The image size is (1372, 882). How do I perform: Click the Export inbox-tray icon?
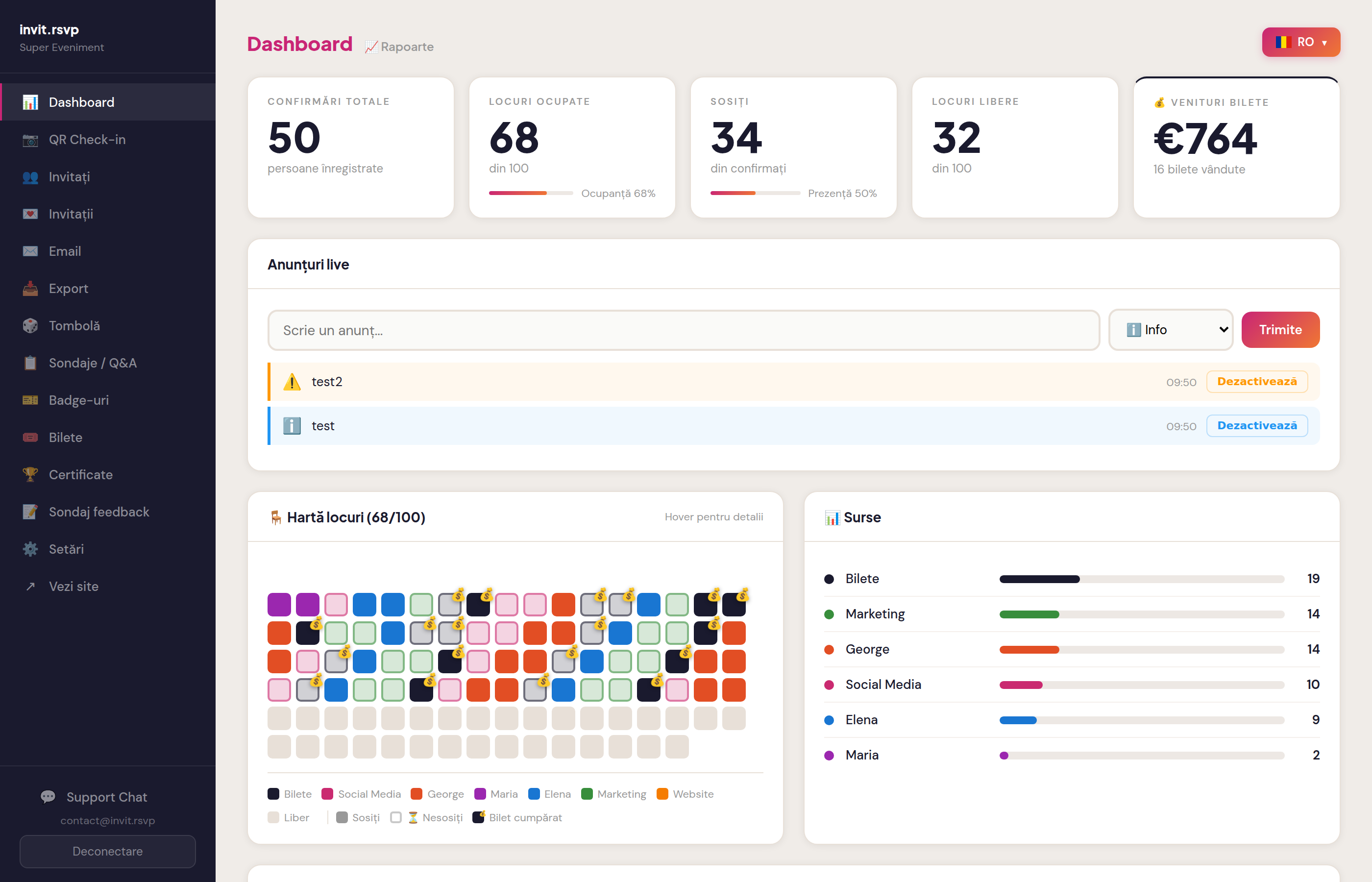tap(30, 288)
